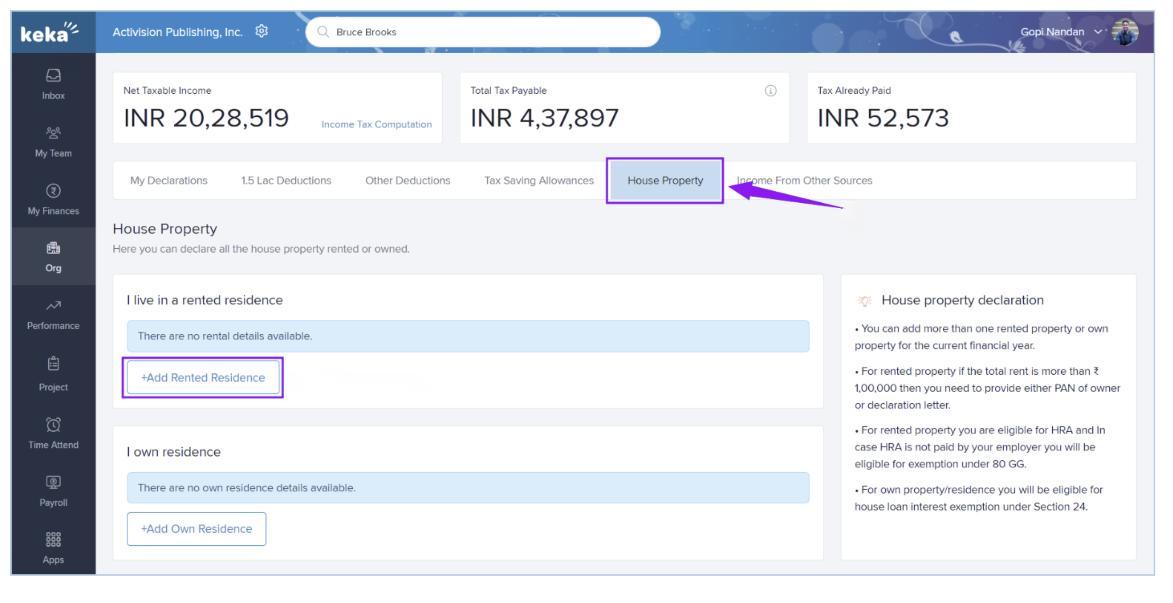
Task: Select the House Property tab
Action: (665, 181)
